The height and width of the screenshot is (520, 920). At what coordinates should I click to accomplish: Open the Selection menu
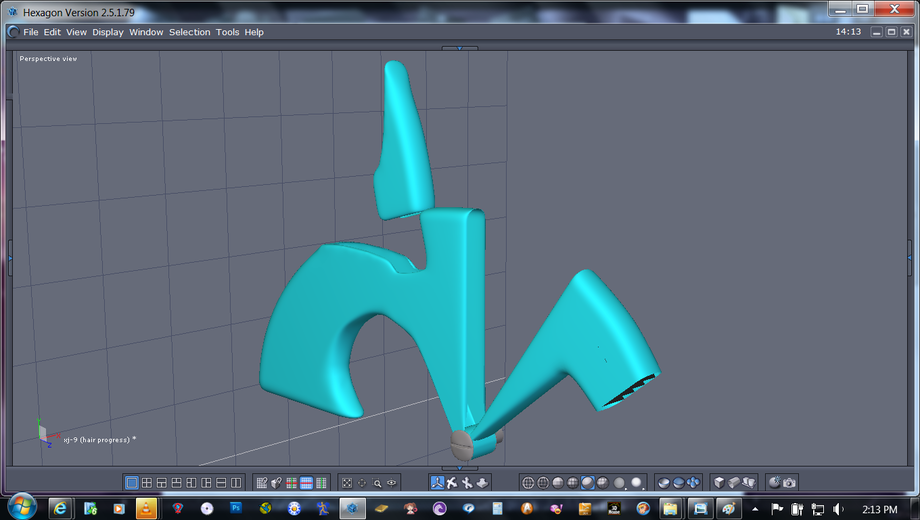point(190,32)
